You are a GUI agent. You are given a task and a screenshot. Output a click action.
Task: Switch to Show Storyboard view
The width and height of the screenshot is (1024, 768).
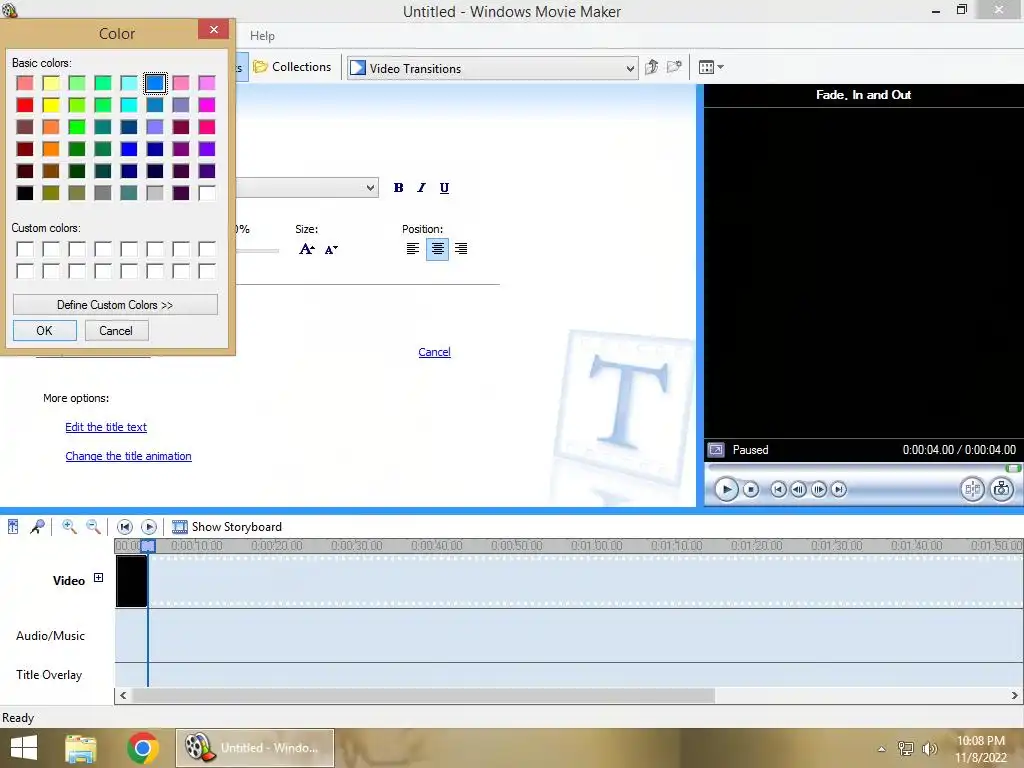tap(227, 526)
